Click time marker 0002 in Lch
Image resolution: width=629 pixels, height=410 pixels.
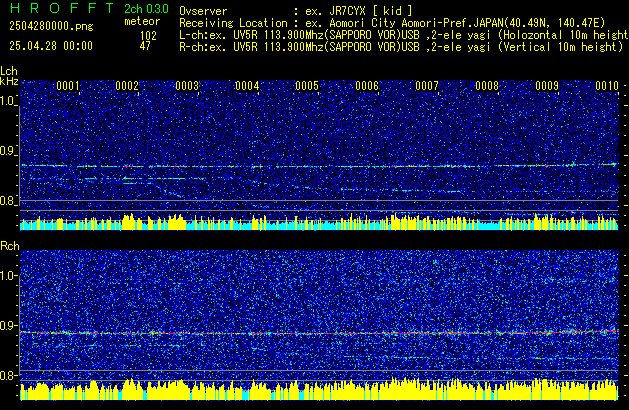(127, 86)
